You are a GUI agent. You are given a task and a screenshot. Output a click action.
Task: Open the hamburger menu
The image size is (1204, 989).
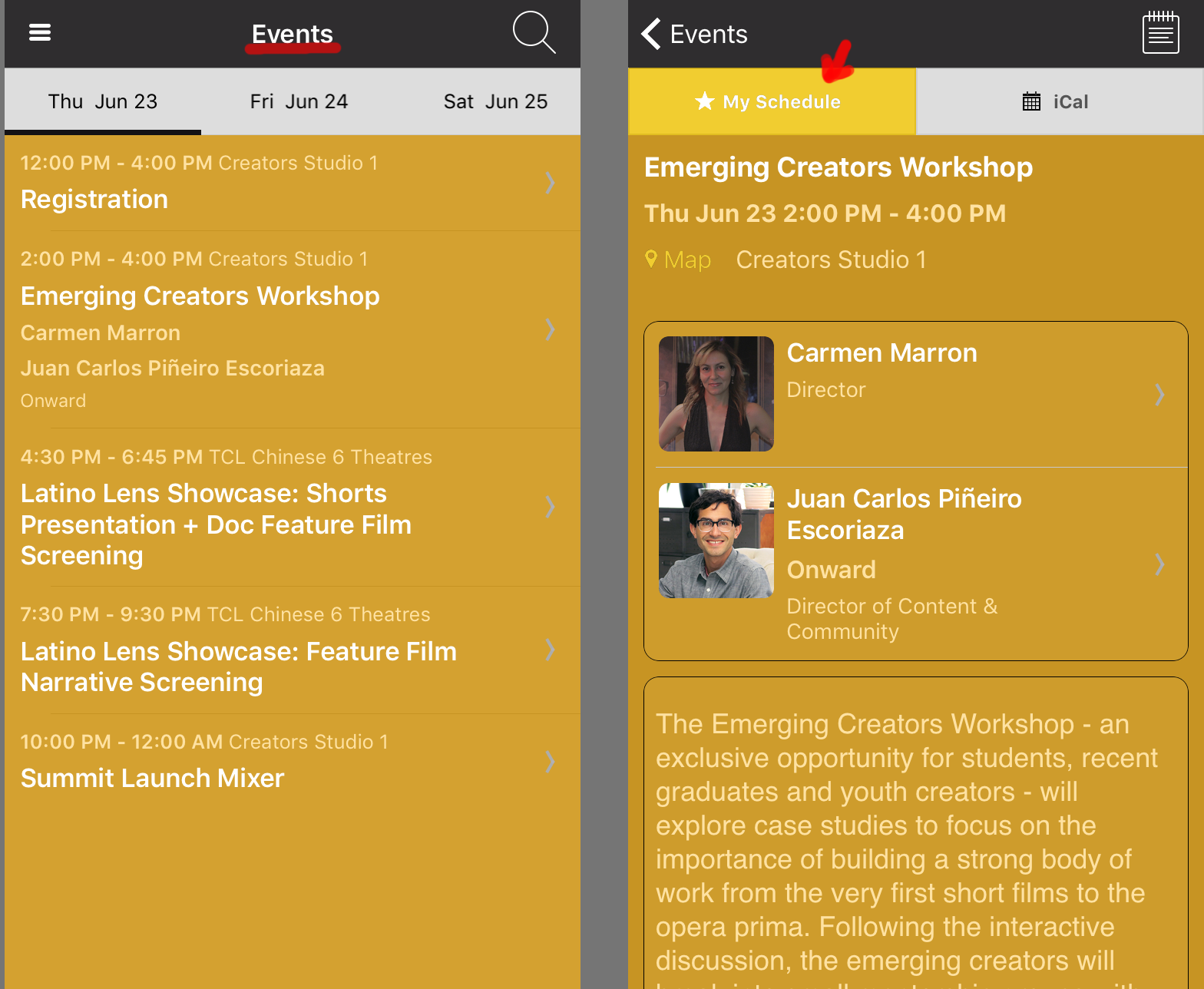coord(40,32)
